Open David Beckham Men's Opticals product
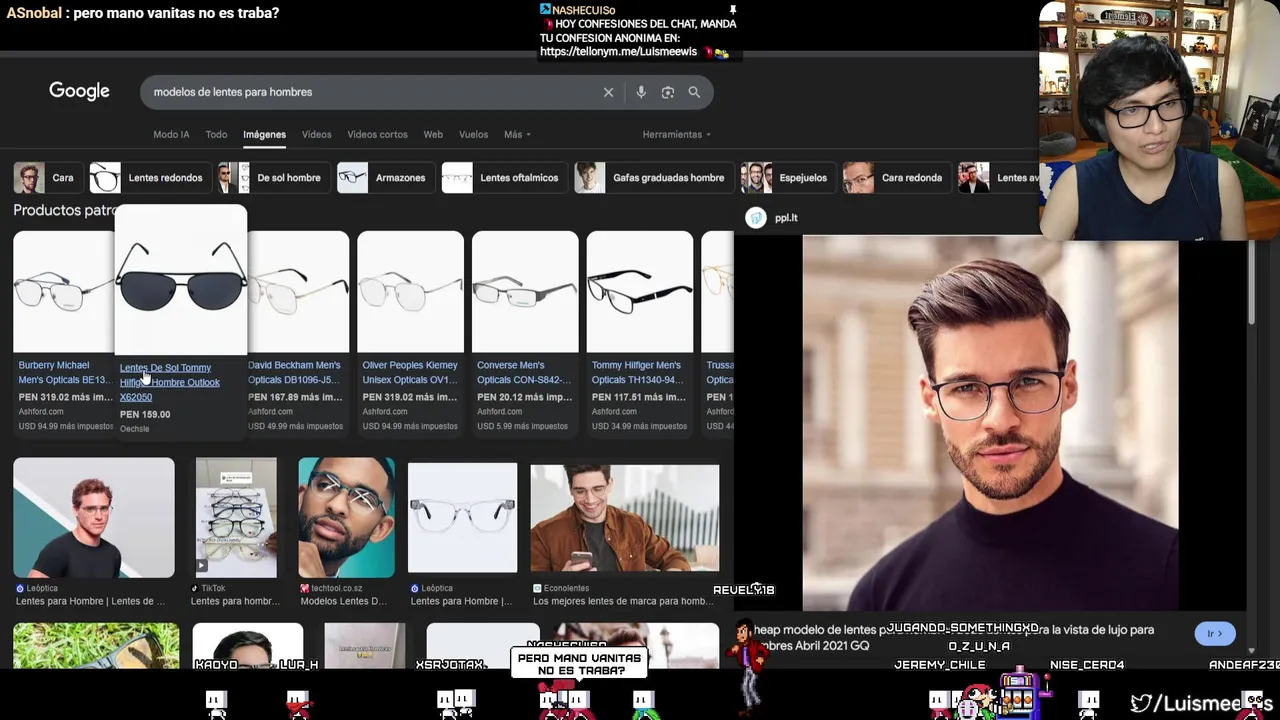 tap(295, 372)
